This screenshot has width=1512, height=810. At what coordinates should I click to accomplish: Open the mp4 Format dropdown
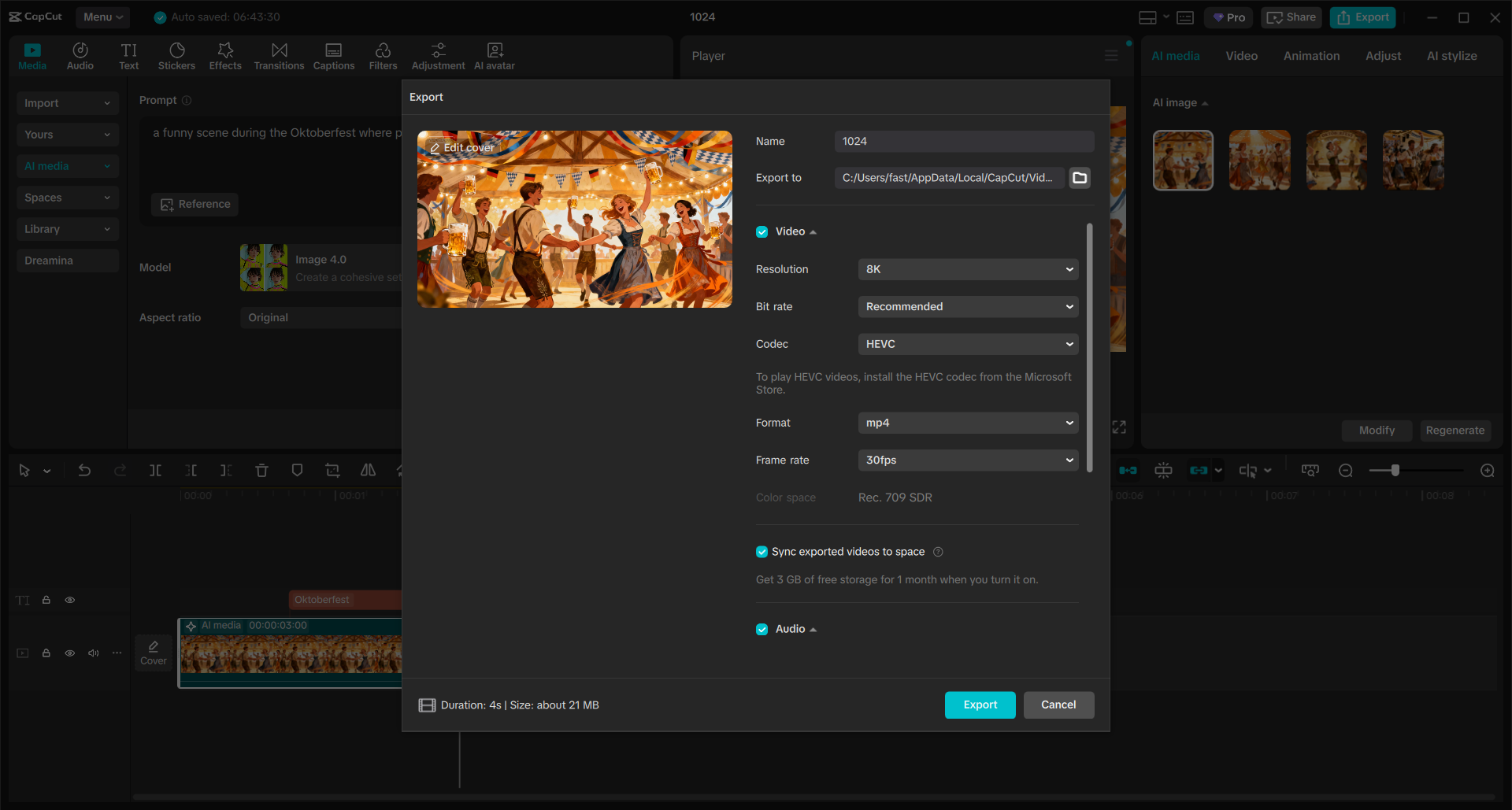(967, 423)
